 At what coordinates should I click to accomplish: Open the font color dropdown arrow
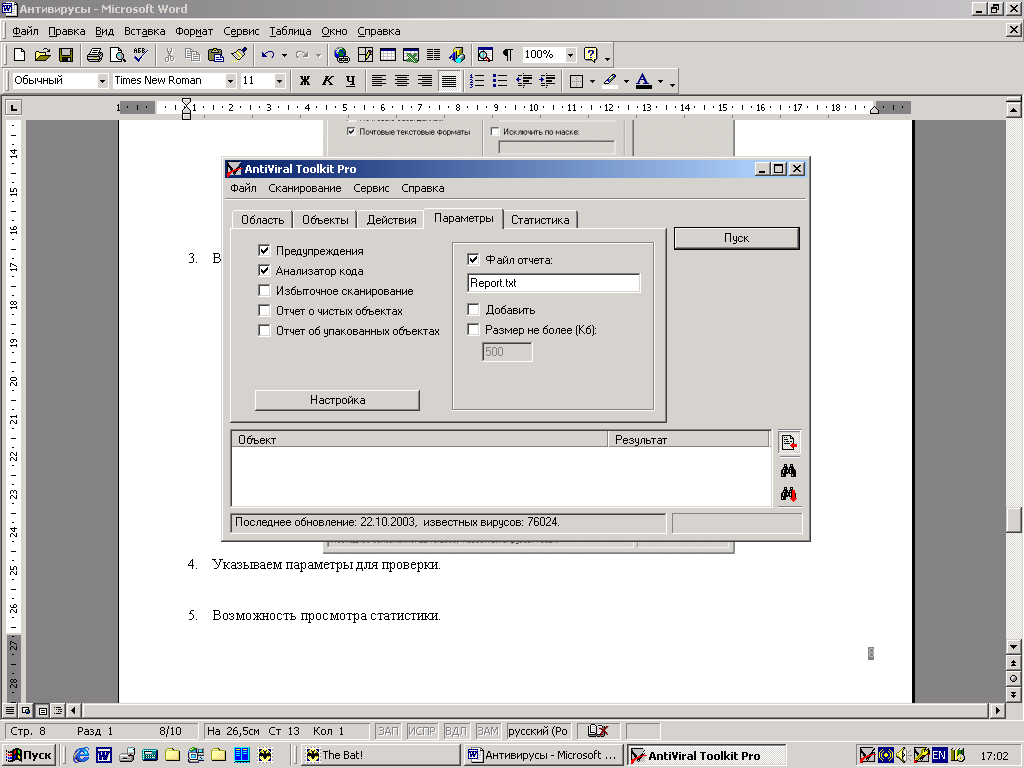(660, 82)
